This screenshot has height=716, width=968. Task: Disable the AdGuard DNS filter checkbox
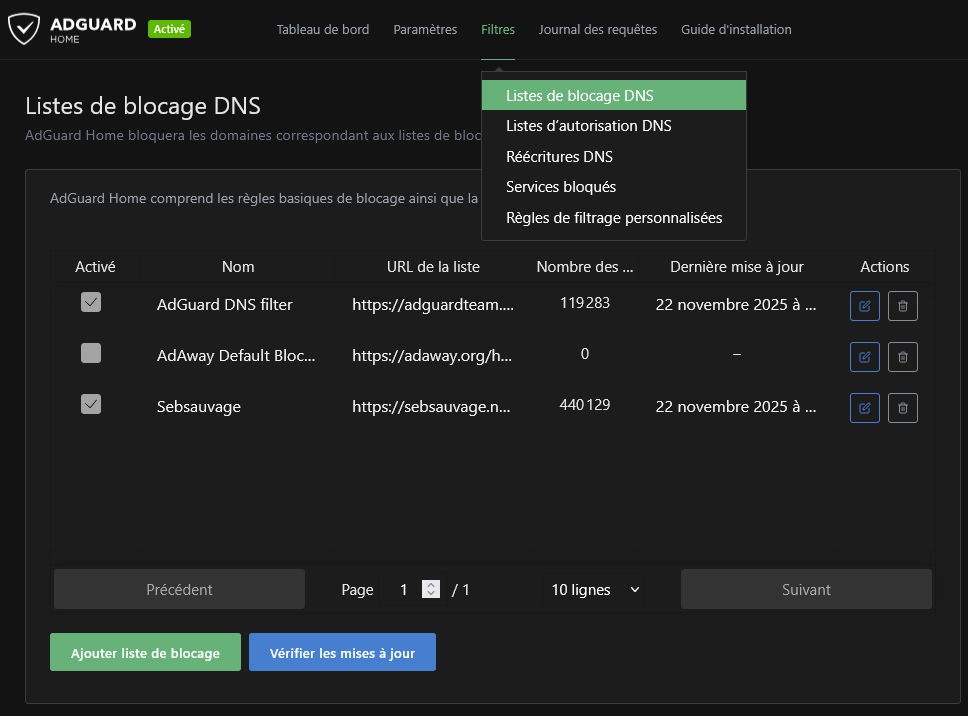coord(91,302)
